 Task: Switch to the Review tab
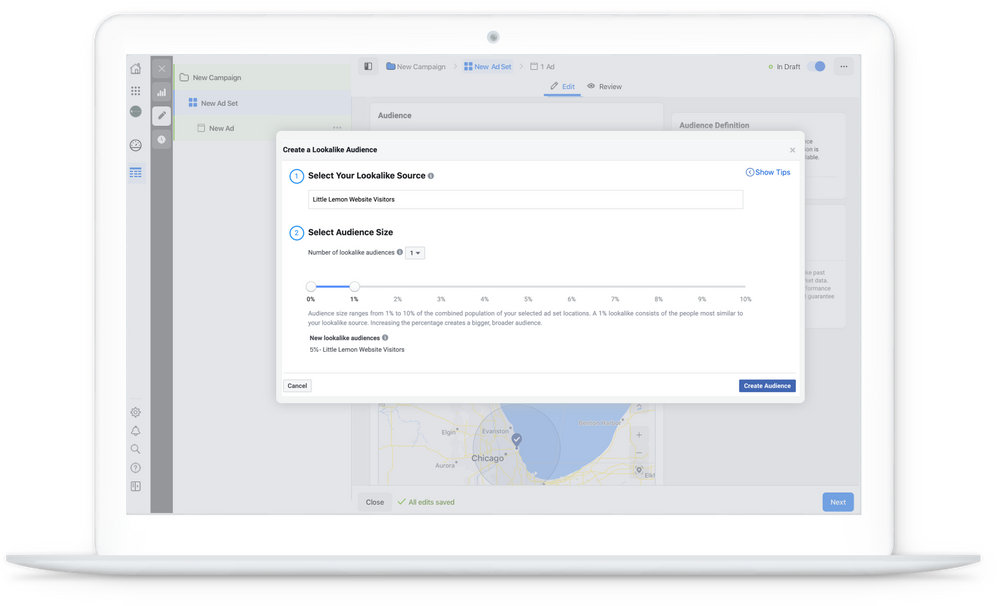click(604, 86)
